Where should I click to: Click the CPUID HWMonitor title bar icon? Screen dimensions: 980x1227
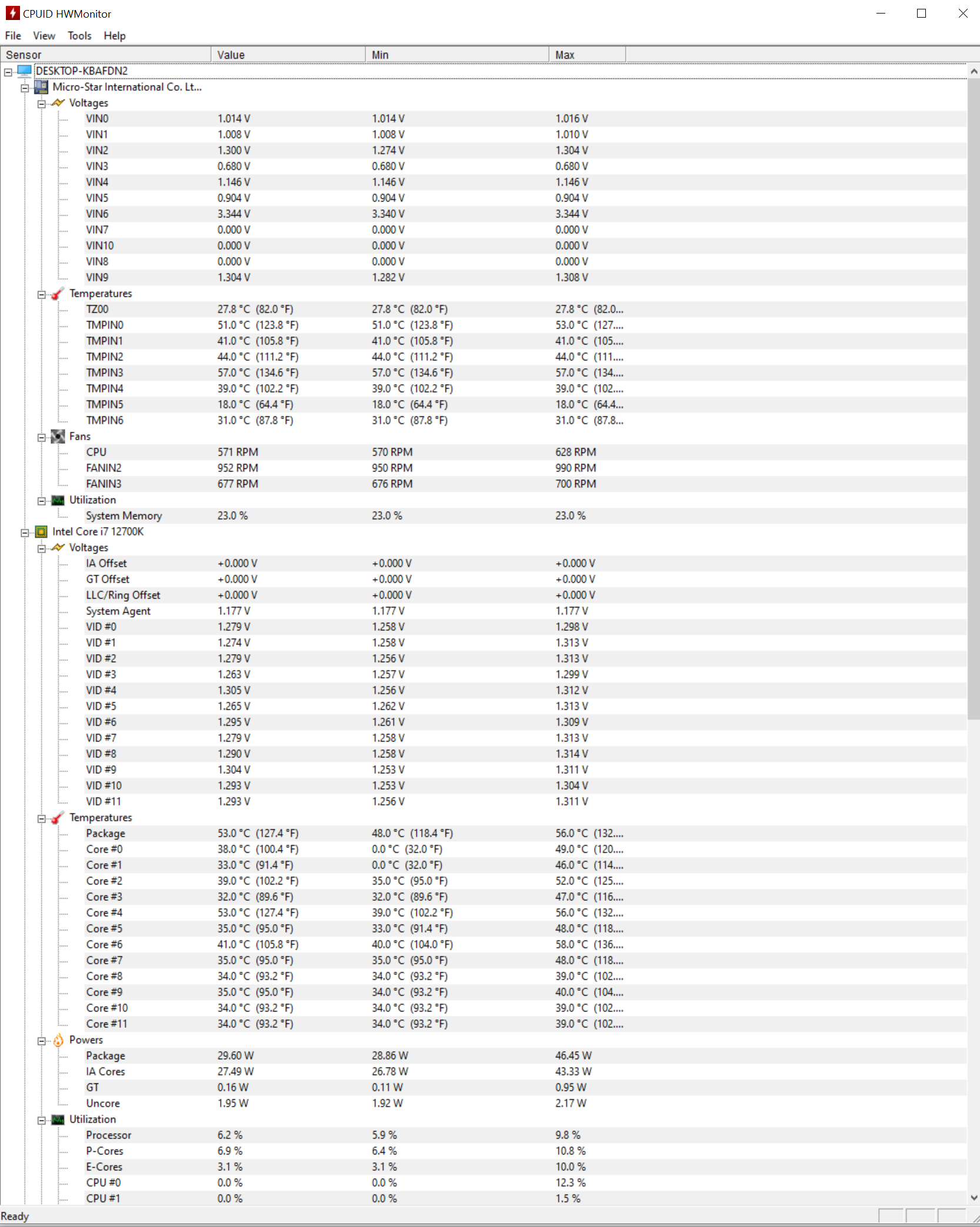pos(12,13)
